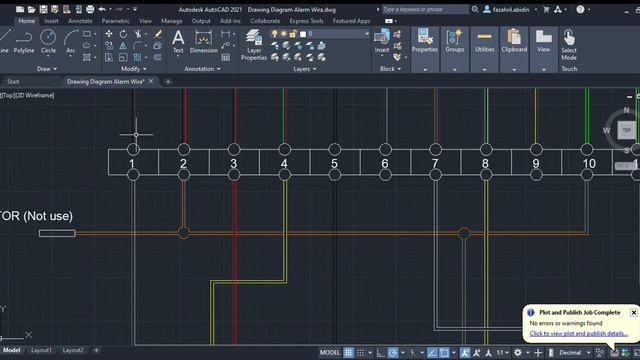This screenshot has width=640, height=360.
Task: Activate the Erase tool
Action: (158, 34)
